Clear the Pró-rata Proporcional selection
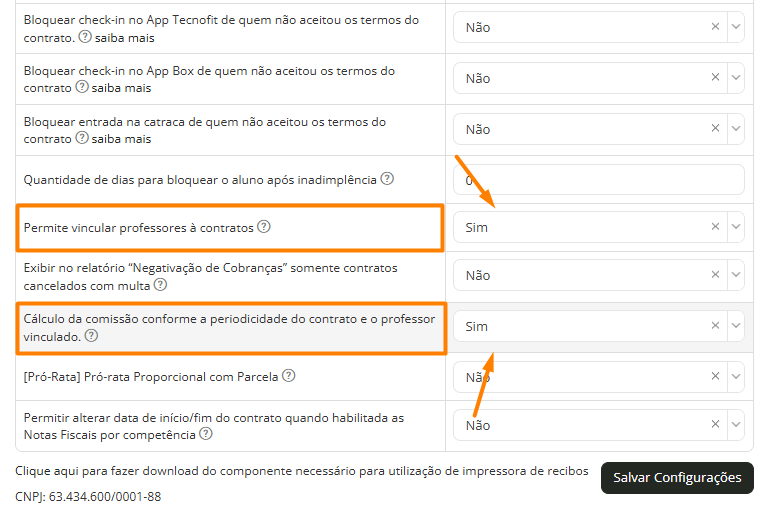Viewport: 770px width, 525px height. (x=715, y=376)
